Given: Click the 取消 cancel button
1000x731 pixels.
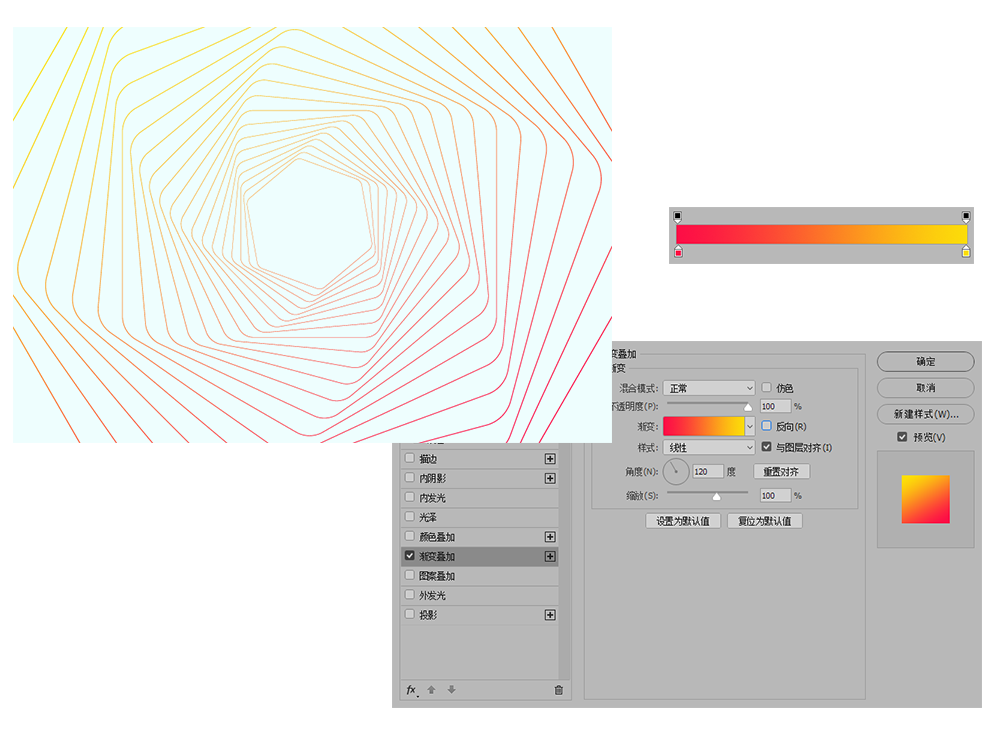Looking at the screenshot, I should pyautogui.click(x=925, y=388).
